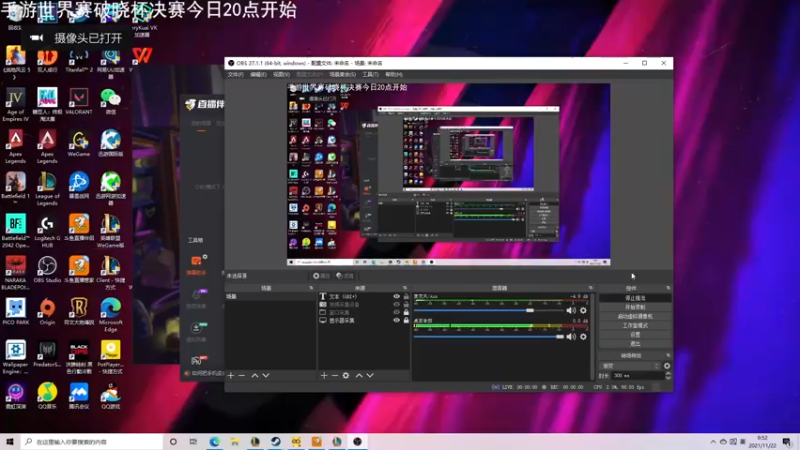Open scene transition properties gear

[667, 366]
